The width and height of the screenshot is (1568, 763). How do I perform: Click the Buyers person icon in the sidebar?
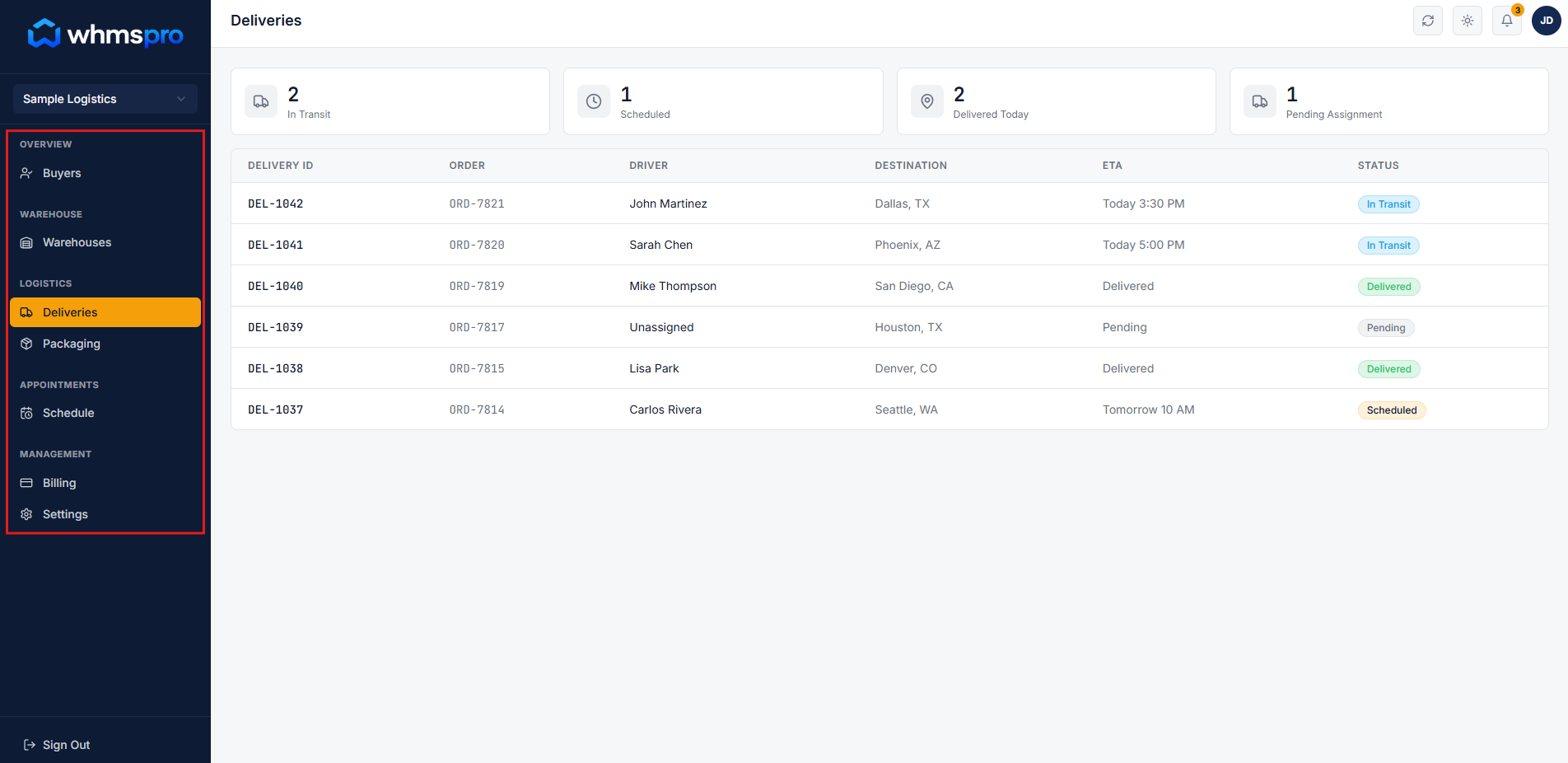click(x=26, y=173)
